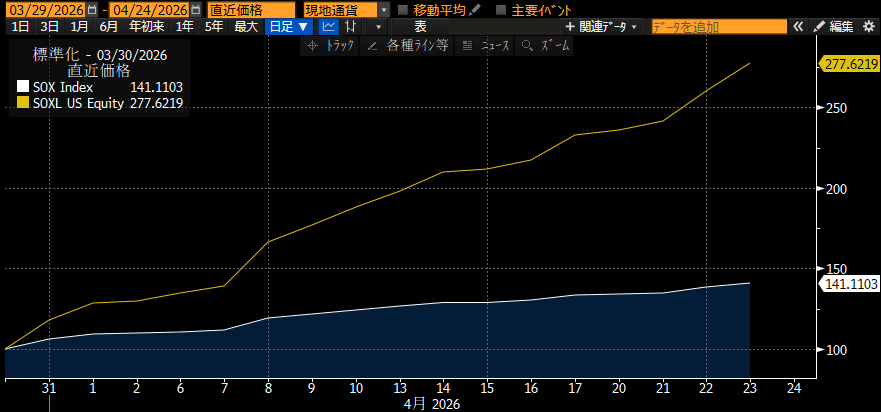Click the 200 y-axis label

coord(837,189)
